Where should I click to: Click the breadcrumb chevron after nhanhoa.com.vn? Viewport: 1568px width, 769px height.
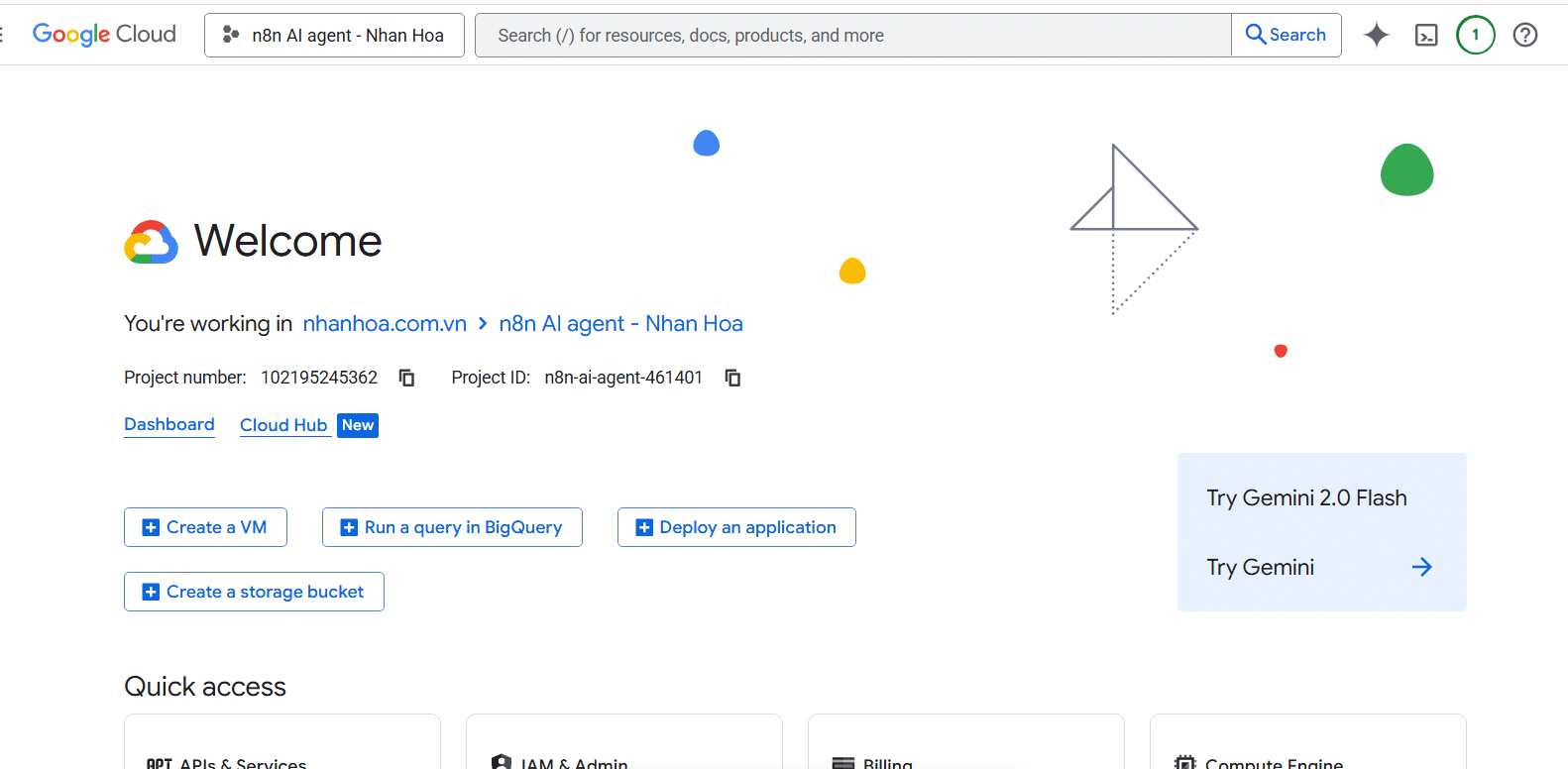click(483, 324)
